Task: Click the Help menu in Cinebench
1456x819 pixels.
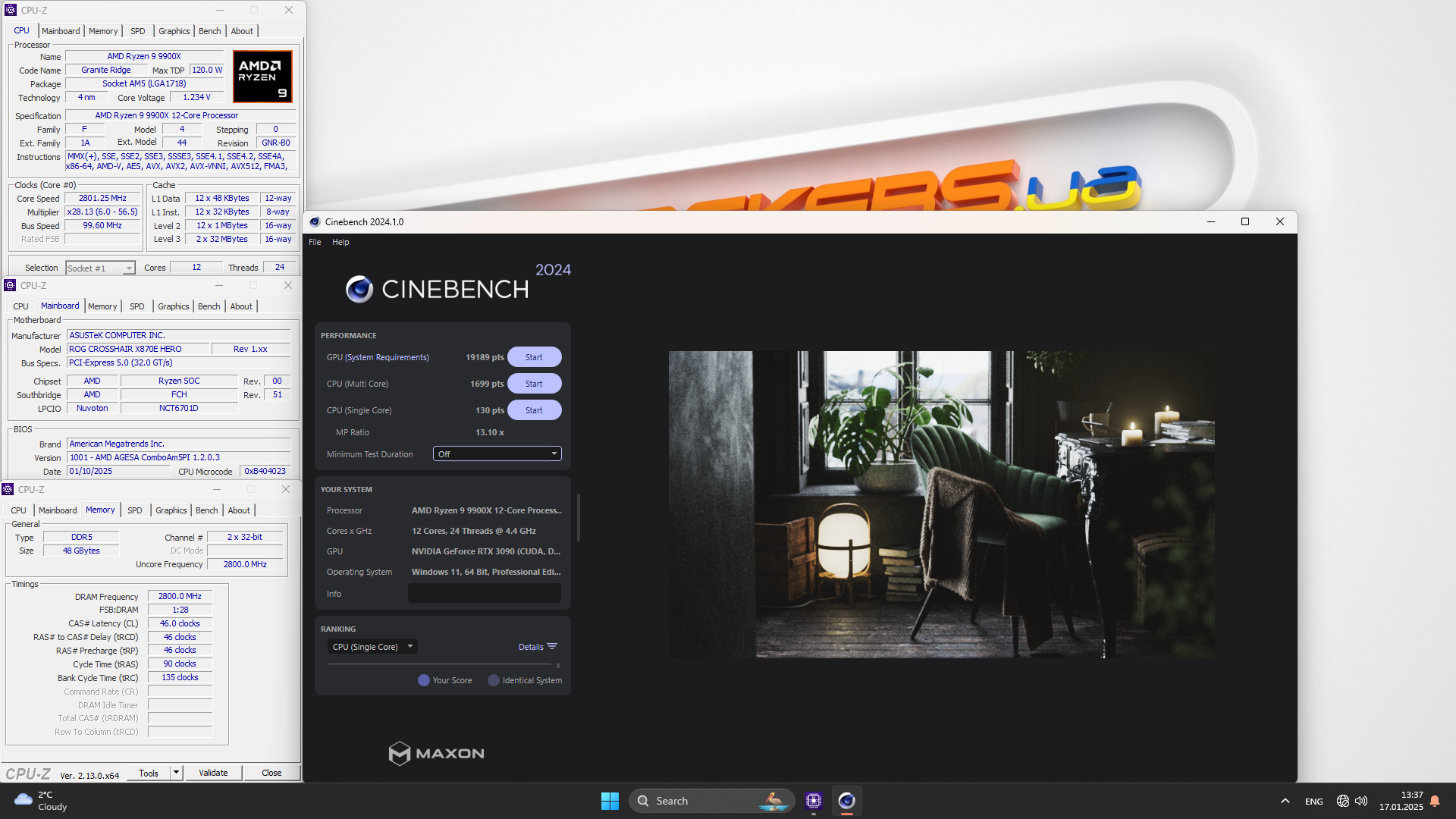Action: click(340, 241)
